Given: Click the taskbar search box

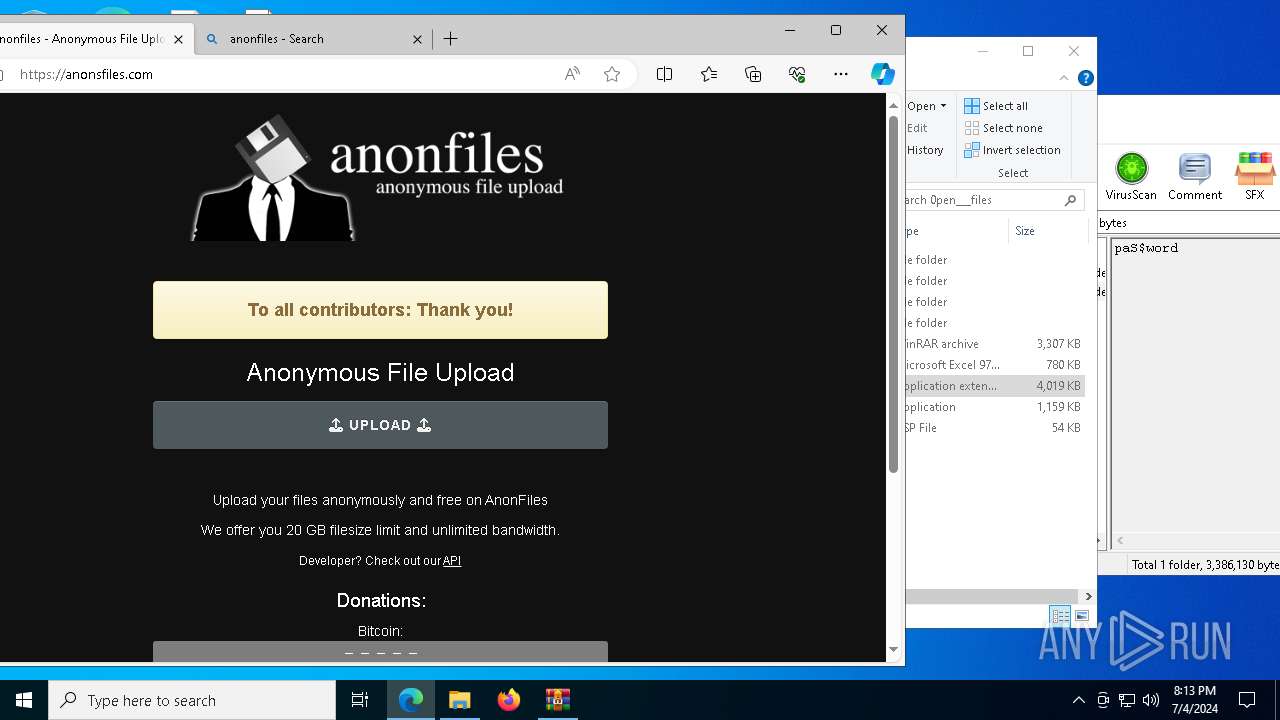Looking at the screenshot, I should click(x=192, y=700).
